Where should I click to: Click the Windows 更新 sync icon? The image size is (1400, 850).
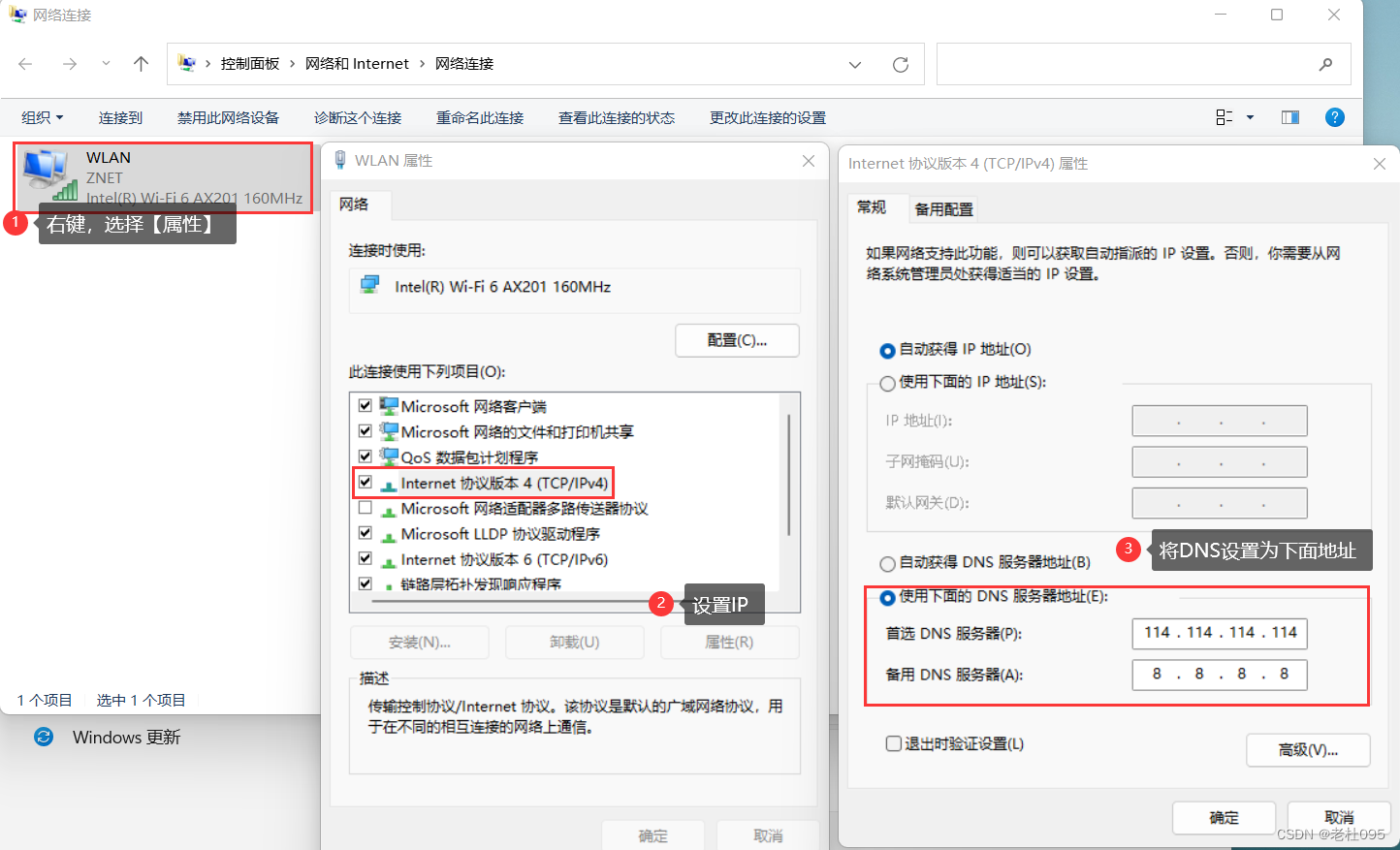coord(44,737)
